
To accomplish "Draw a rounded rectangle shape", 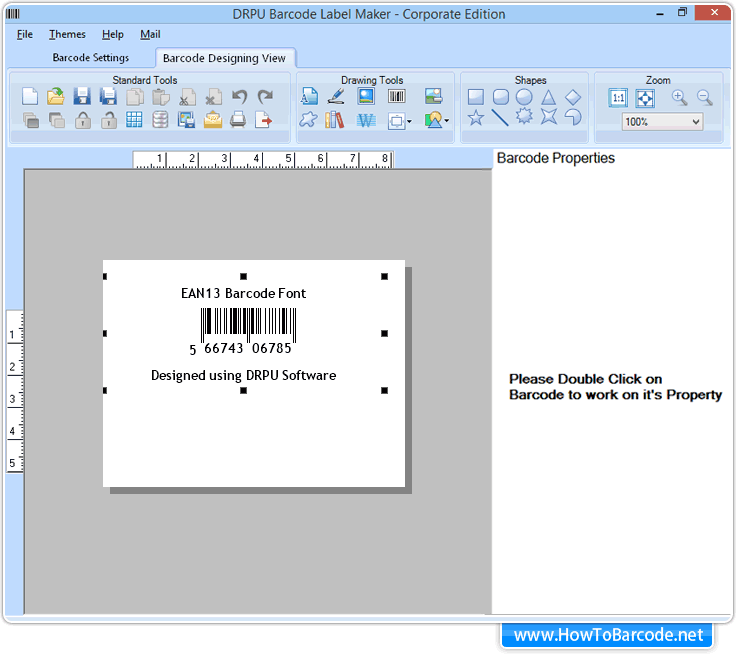I will [x=500, y=97].
